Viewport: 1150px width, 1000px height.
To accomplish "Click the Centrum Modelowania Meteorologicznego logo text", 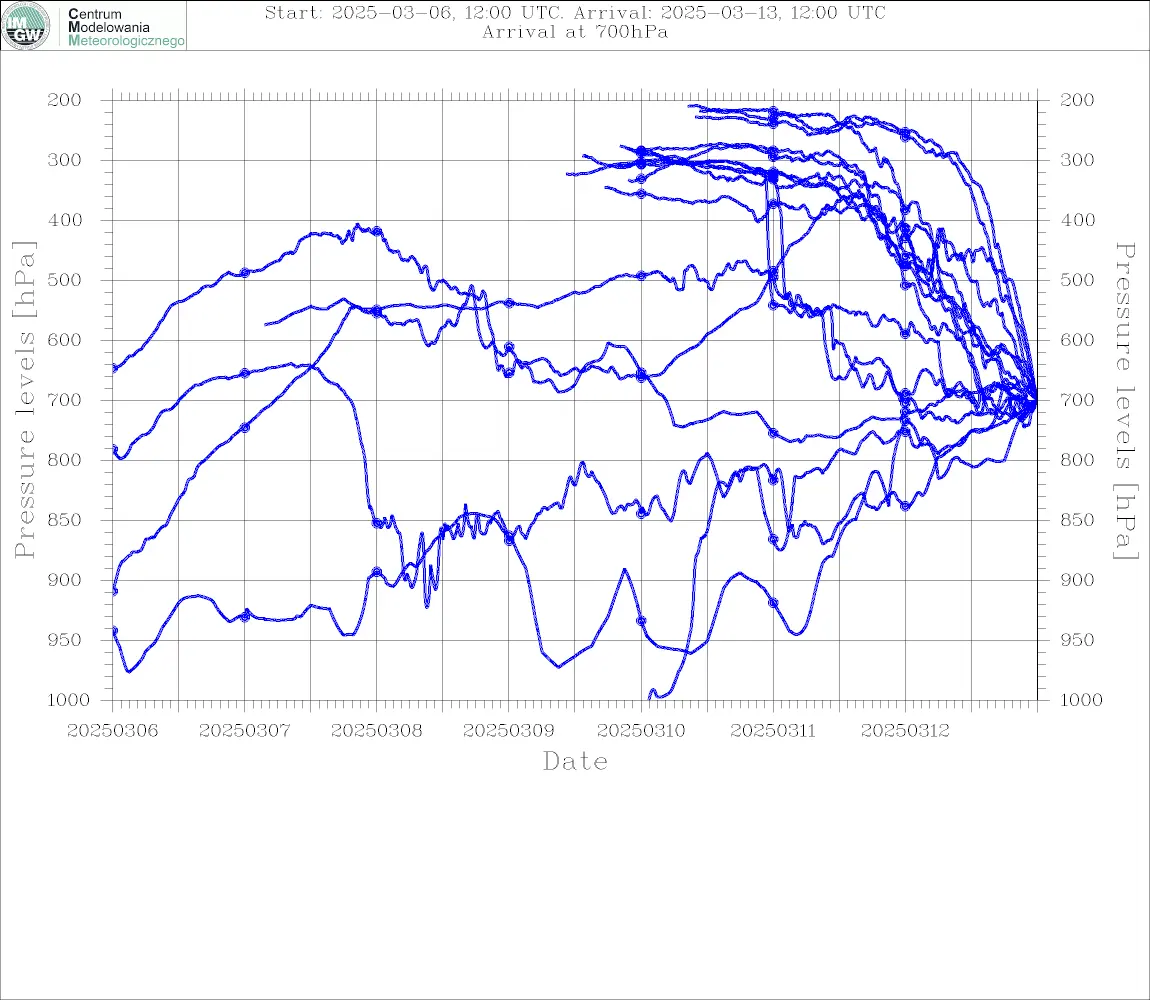I will 126,27.
